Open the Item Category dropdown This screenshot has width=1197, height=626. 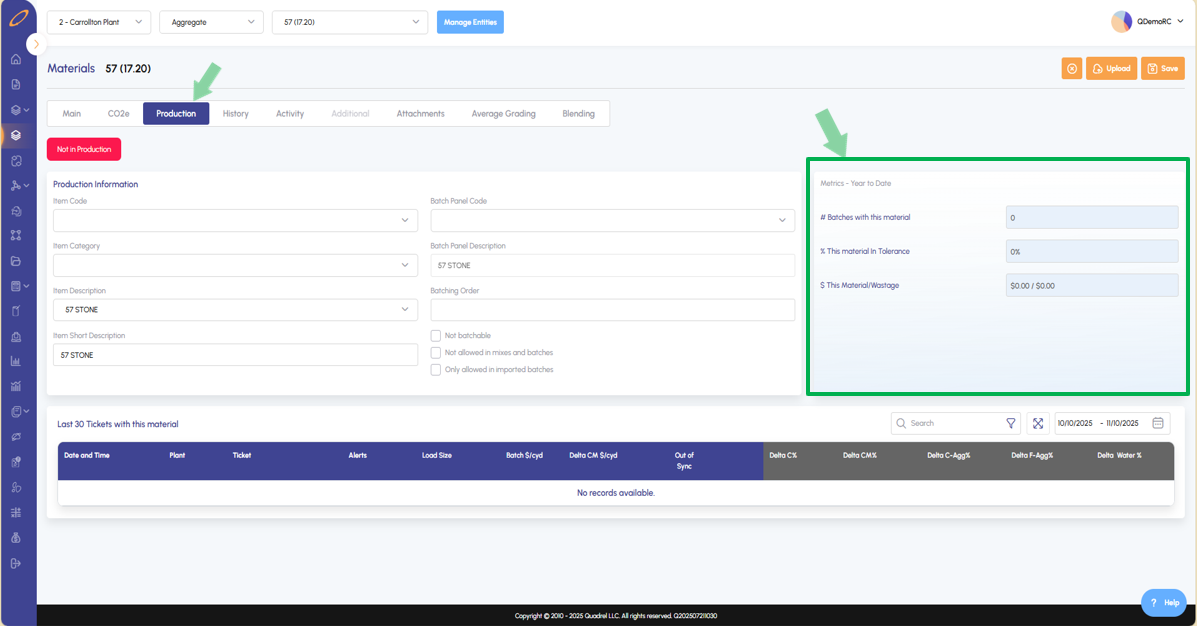[235, 266]
